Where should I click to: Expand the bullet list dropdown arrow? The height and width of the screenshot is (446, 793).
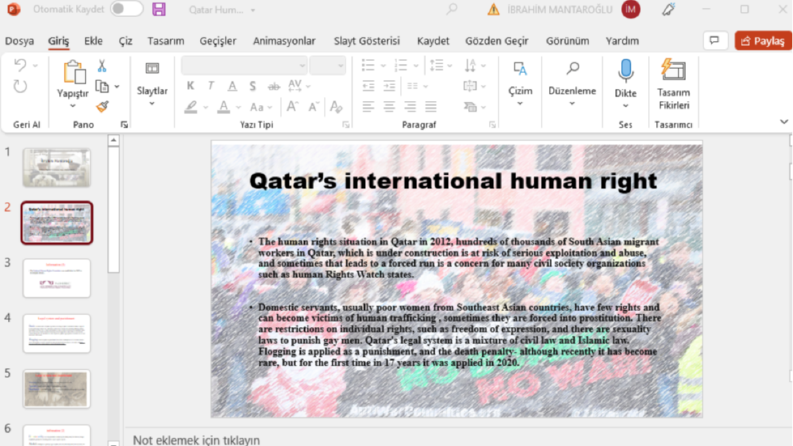point(383,66)
